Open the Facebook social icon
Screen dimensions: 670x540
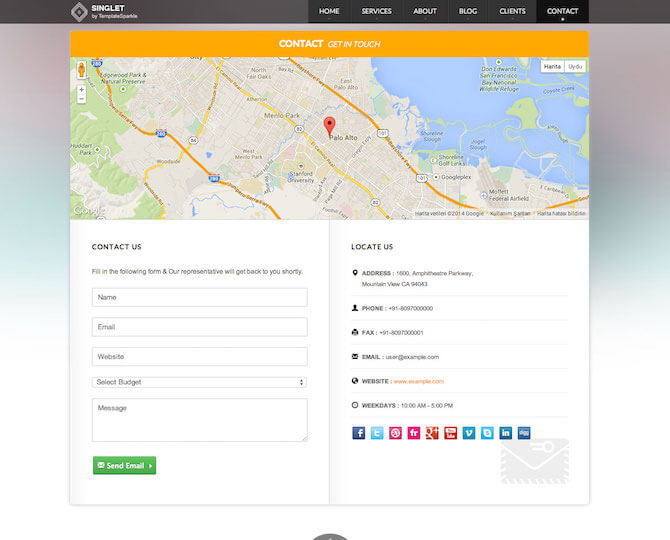359,433
